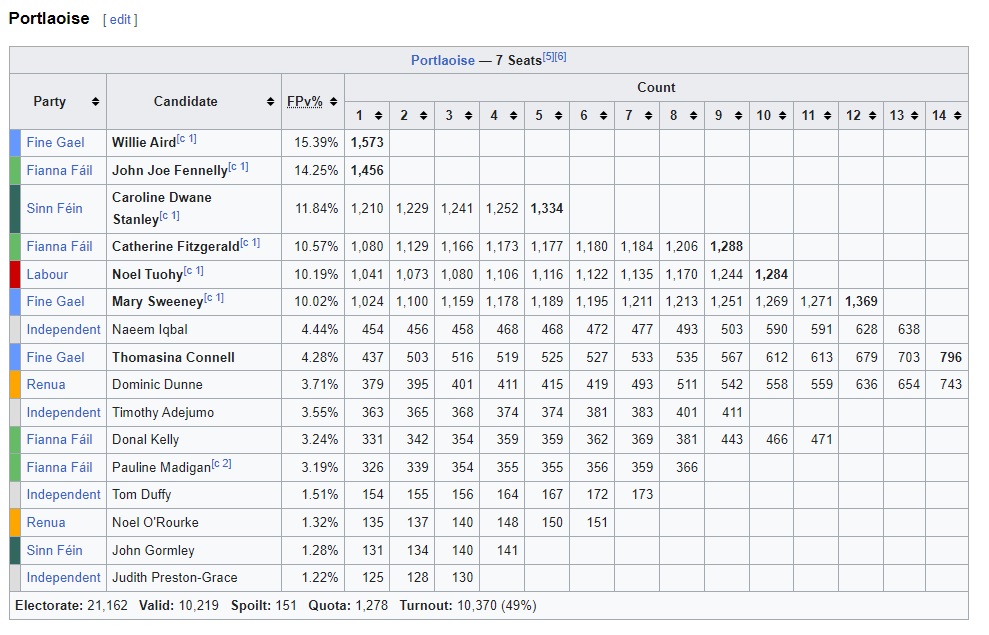Open citation [6] in table caption
Viewport: 989px width, 635px height.
click(x=561, y=56)
